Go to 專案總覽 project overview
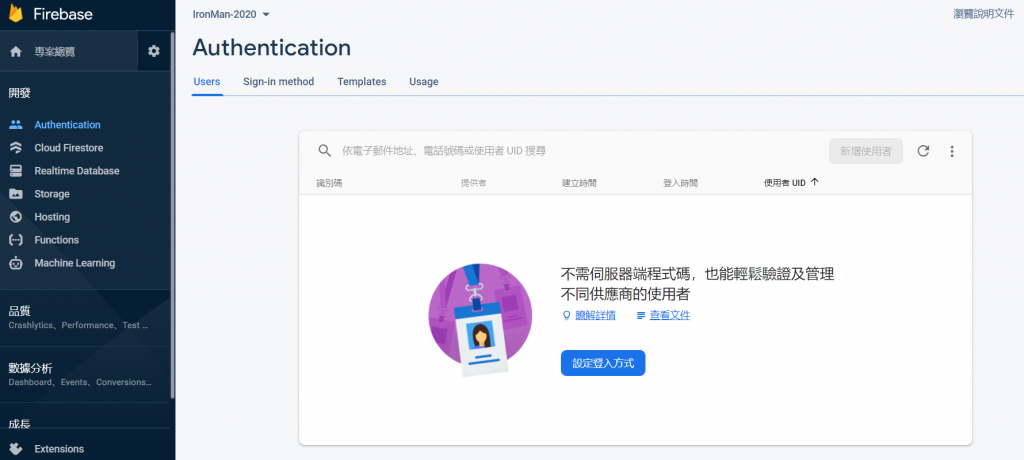The height and width of the screenshot is (460, 1024). point(55,52)
